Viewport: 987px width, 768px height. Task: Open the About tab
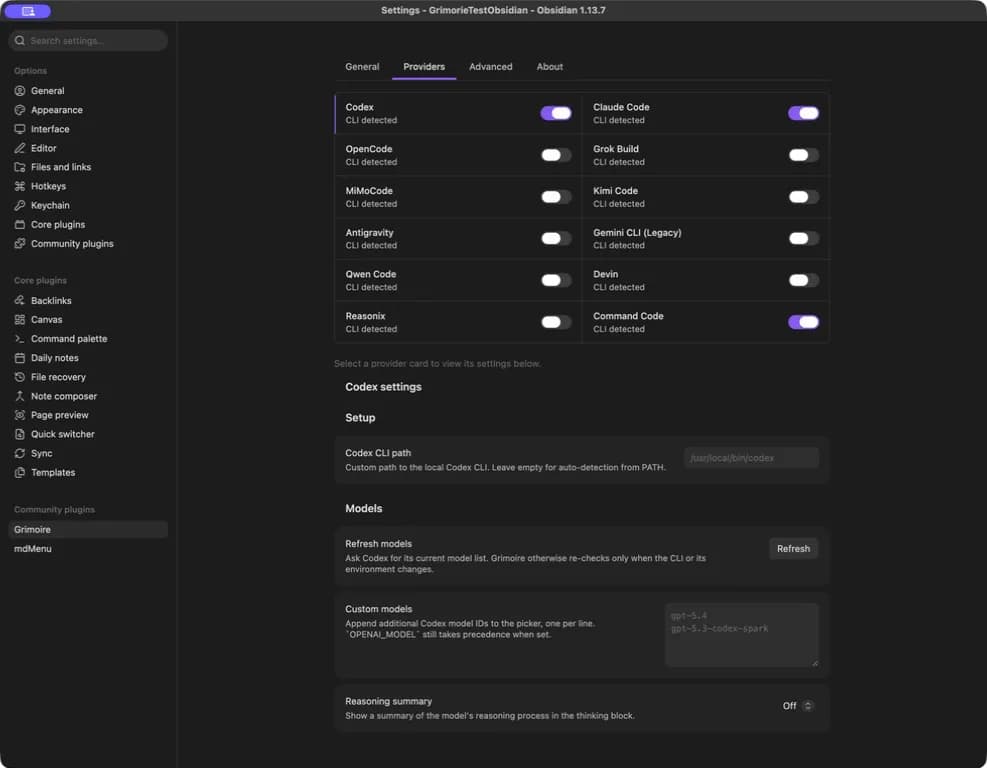point(550,67)
